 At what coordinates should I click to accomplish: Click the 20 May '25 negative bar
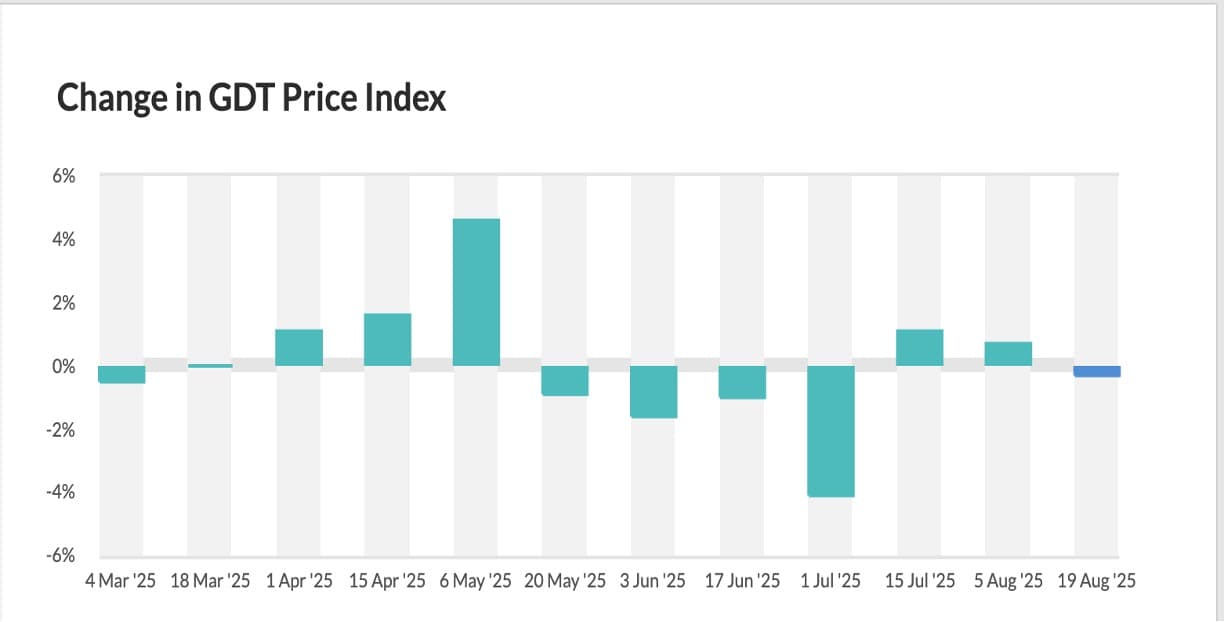click(565, 381)
